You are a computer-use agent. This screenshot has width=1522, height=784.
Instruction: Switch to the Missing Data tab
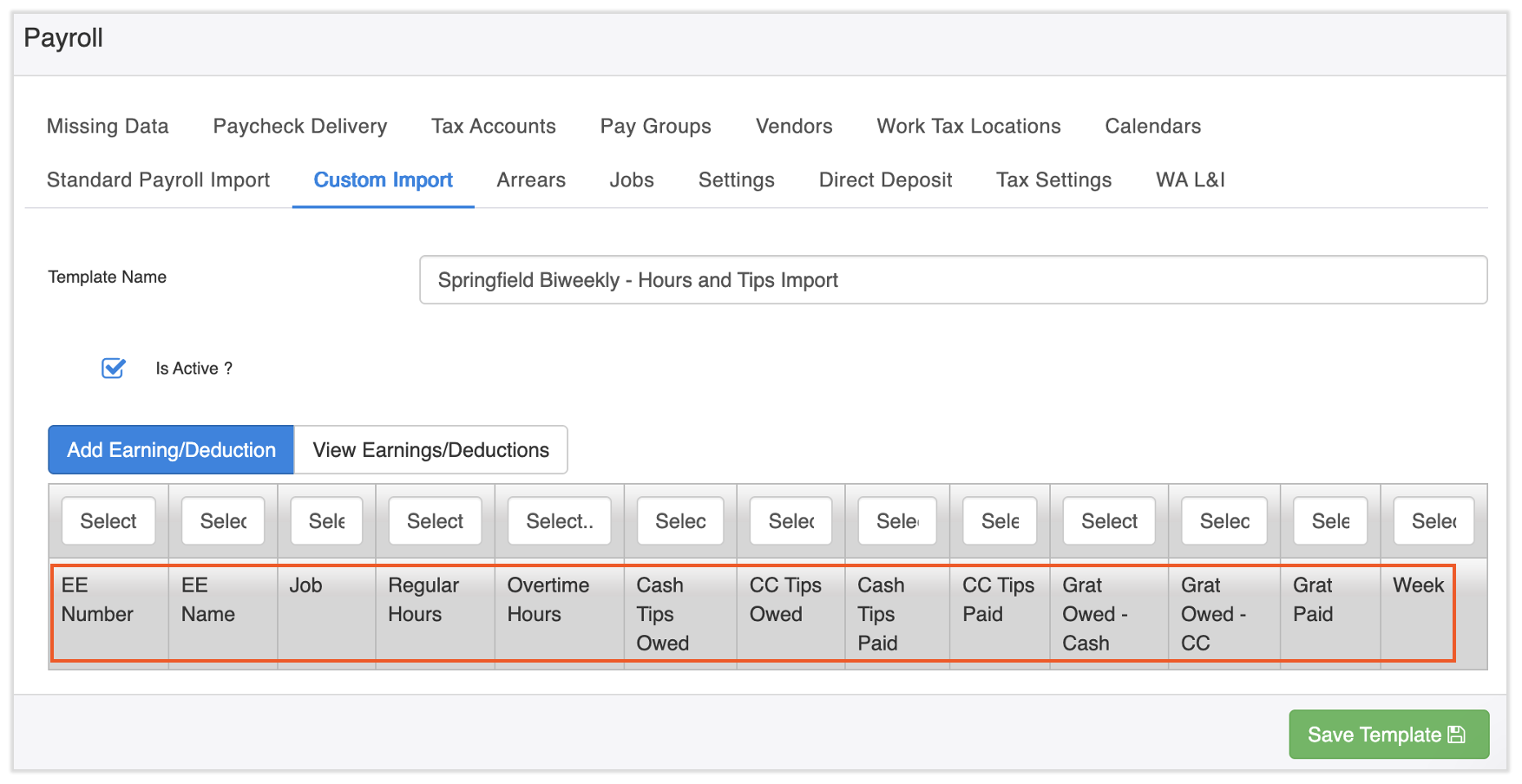tap(108, 127)
